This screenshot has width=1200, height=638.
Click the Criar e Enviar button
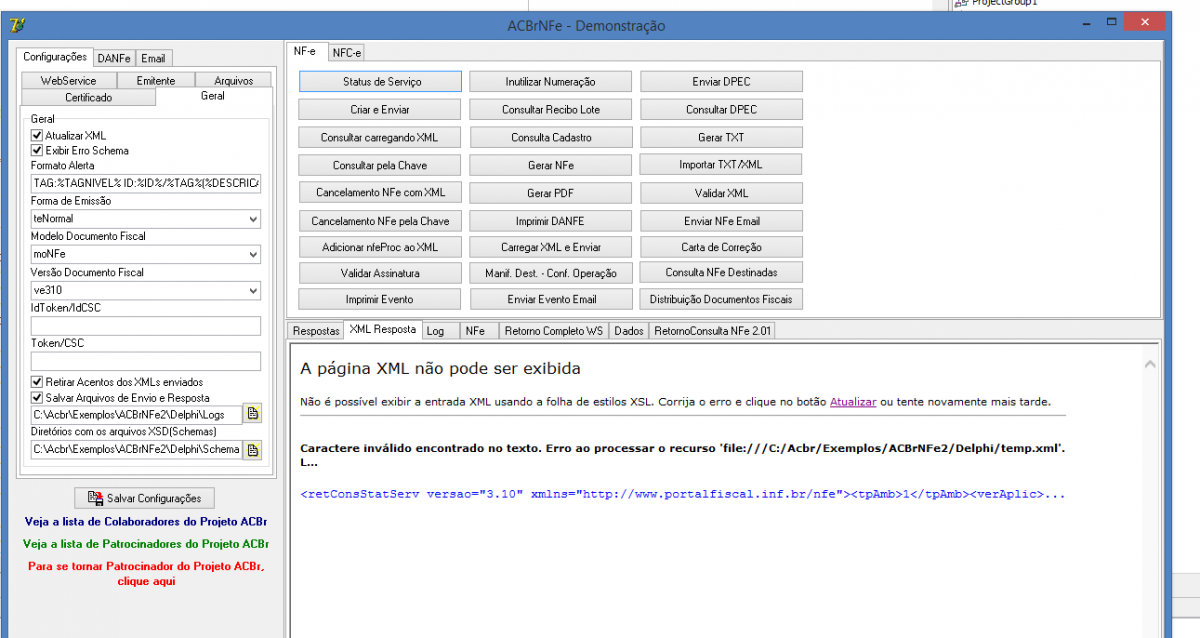(x=380, y=109)
